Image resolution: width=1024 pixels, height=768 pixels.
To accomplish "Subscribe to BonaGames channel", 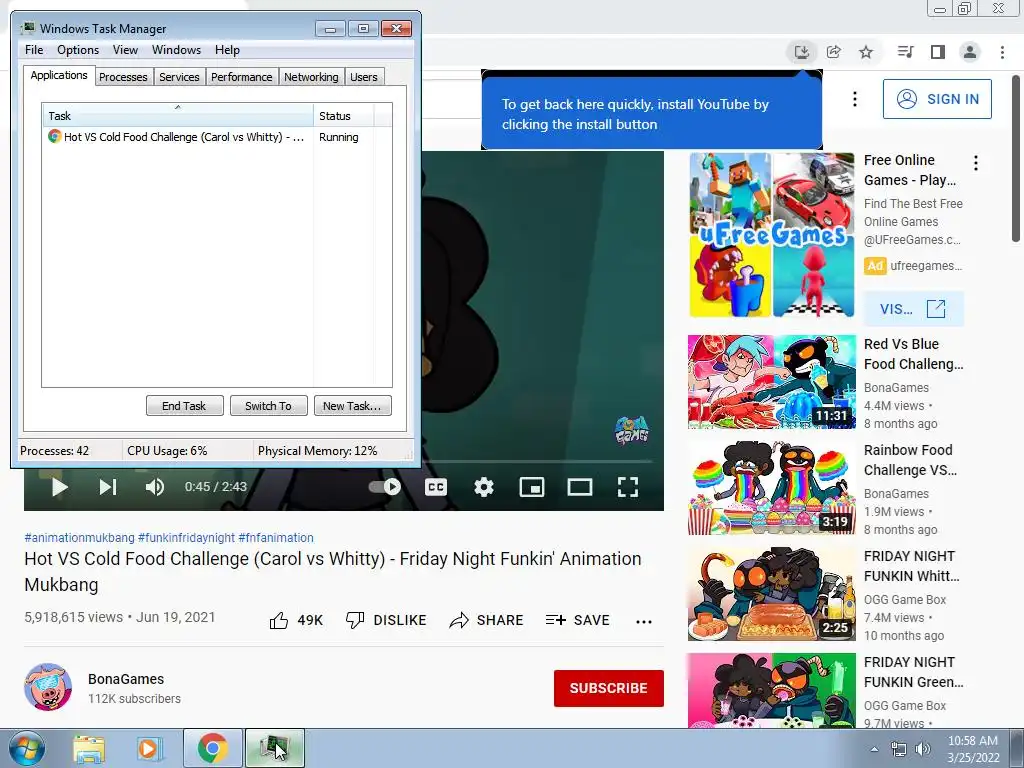I will point(609,688).
